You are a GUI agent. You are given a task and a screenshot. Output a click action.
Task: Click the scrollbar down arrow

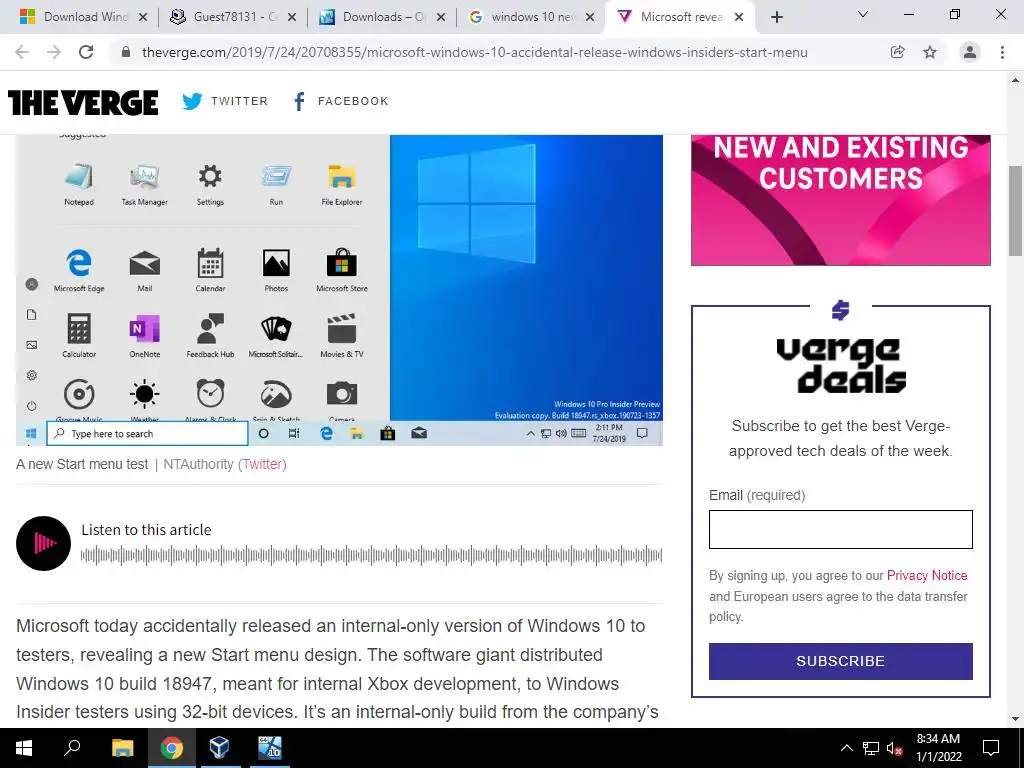pyautogui.click(x=1015, y=719)
